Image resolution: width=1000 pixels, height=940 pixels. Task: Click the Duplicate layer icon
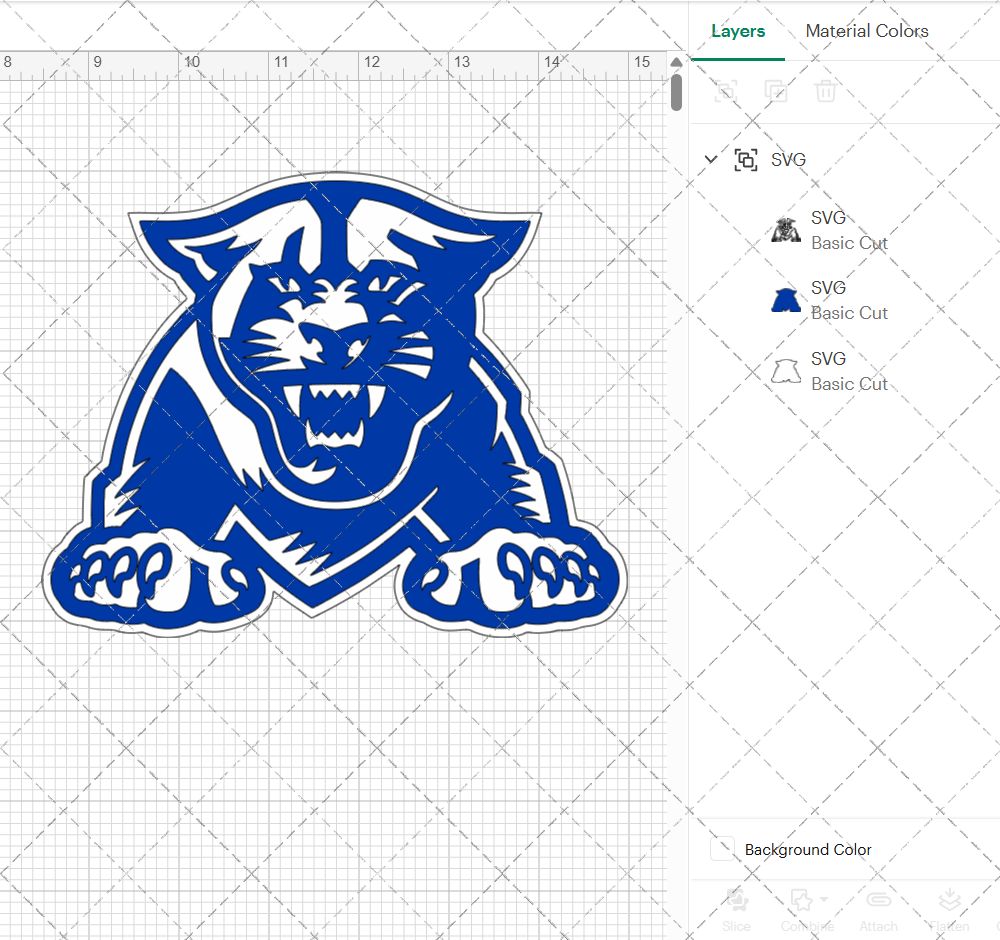click(776, 91)
